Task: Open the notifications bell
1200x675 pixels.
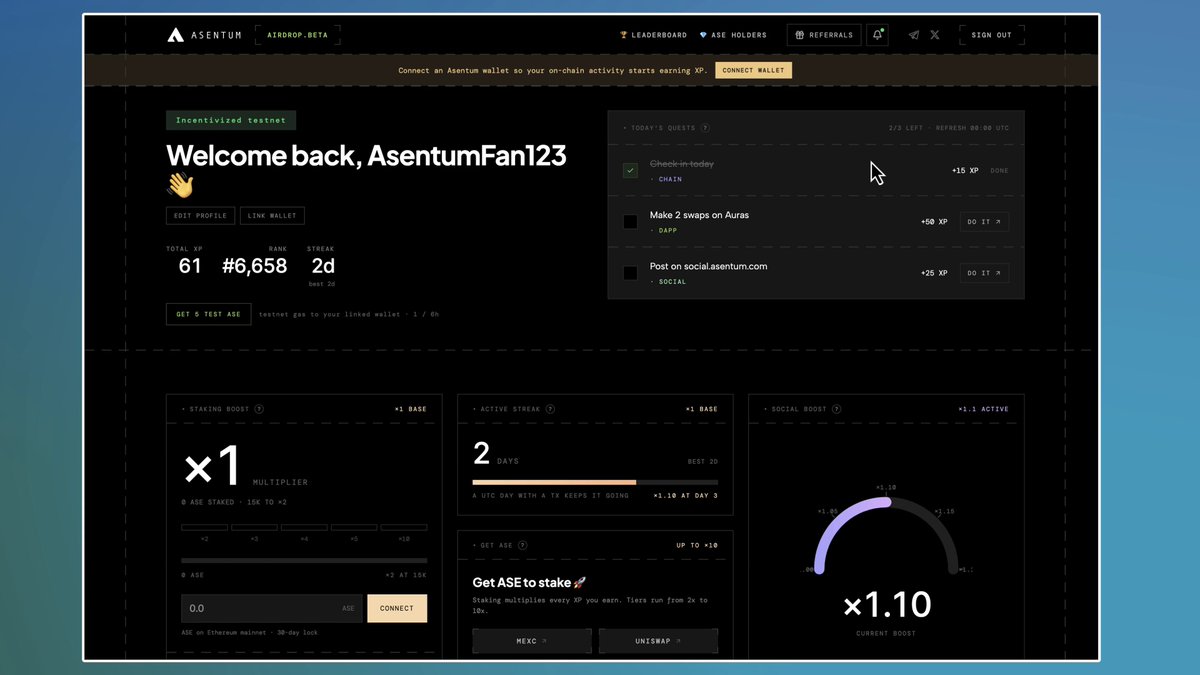Action: click(x=877, y=35)
